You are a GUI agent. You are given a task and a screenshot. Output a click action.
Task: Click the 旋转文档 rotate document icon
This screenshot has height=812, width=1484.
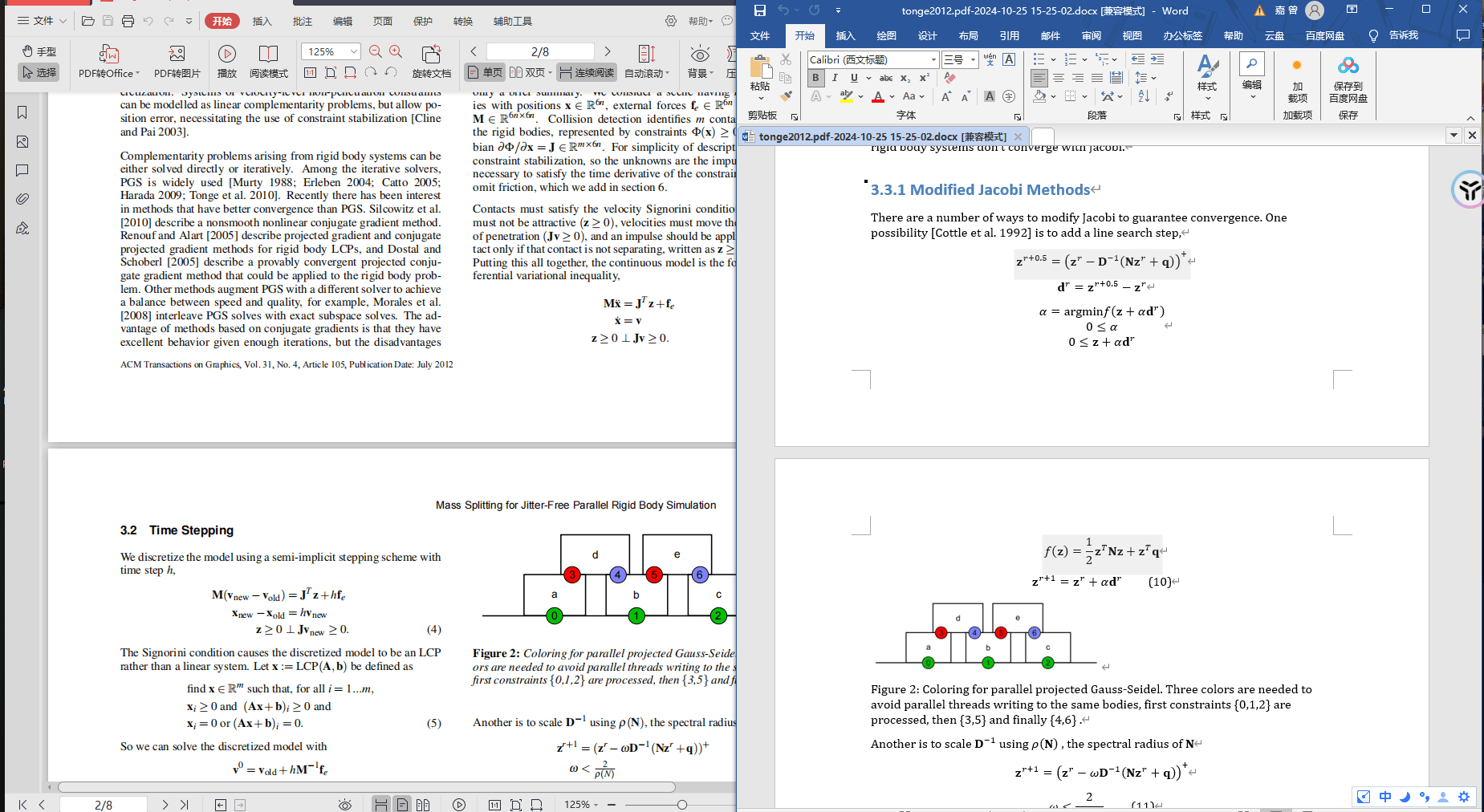[431, 61]
